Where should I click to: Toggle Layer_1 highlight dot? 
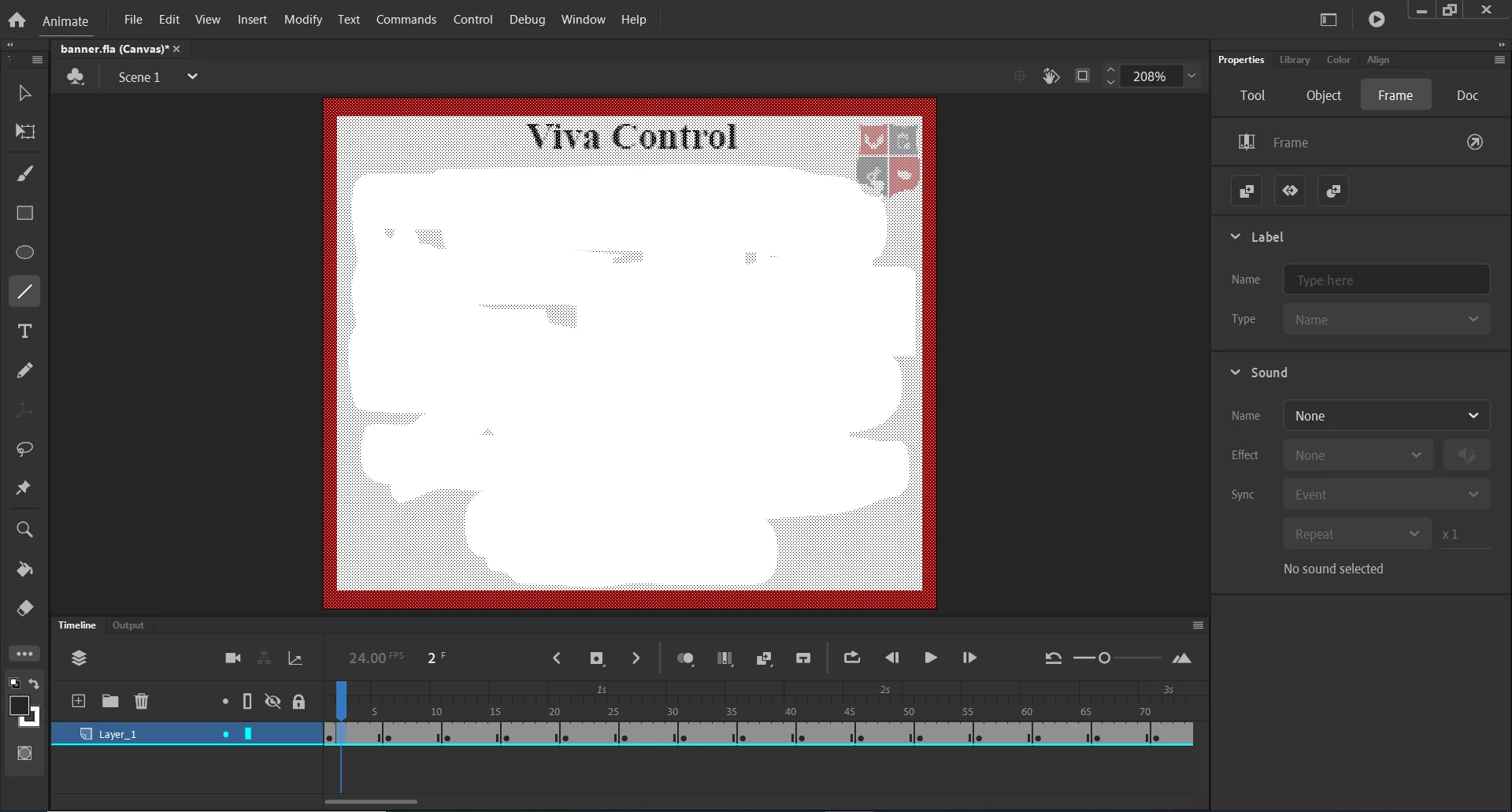pos(226,734)
